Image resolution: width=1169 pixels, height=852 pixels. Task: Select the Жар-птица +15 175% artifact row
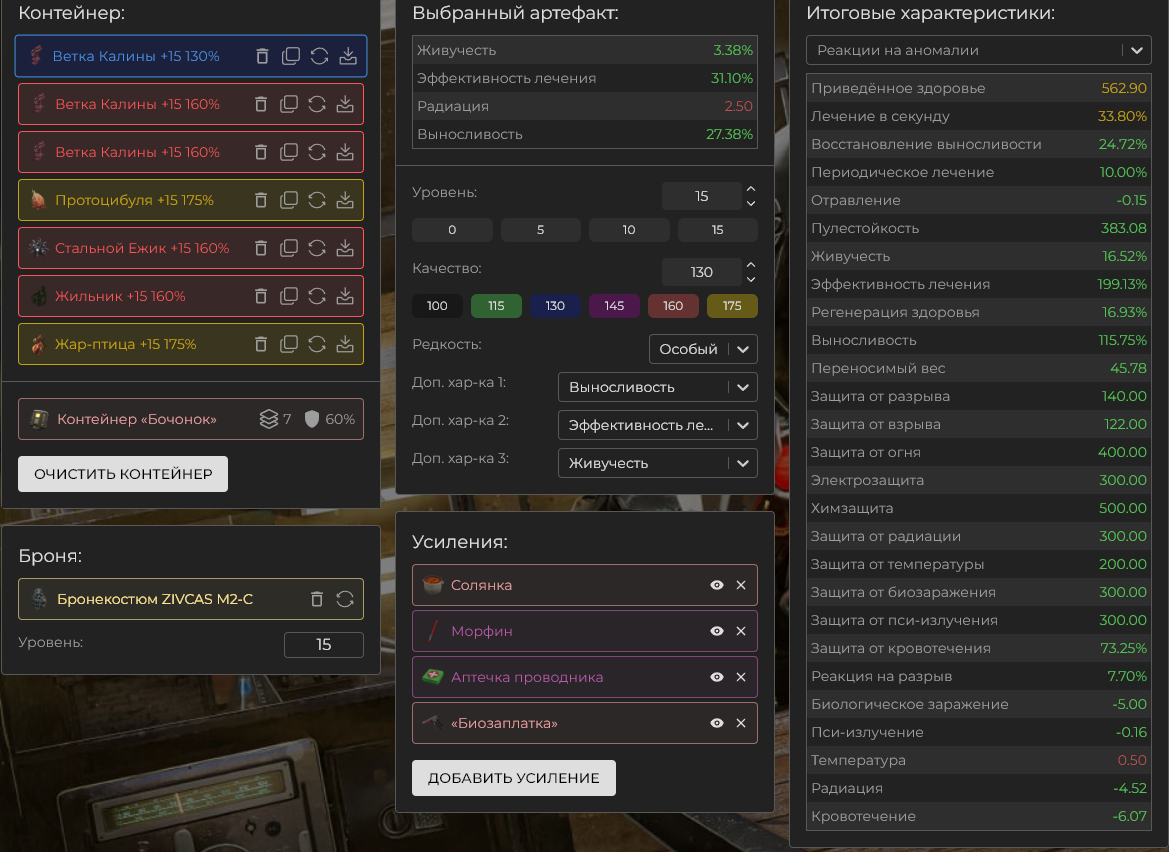[126, 344]
